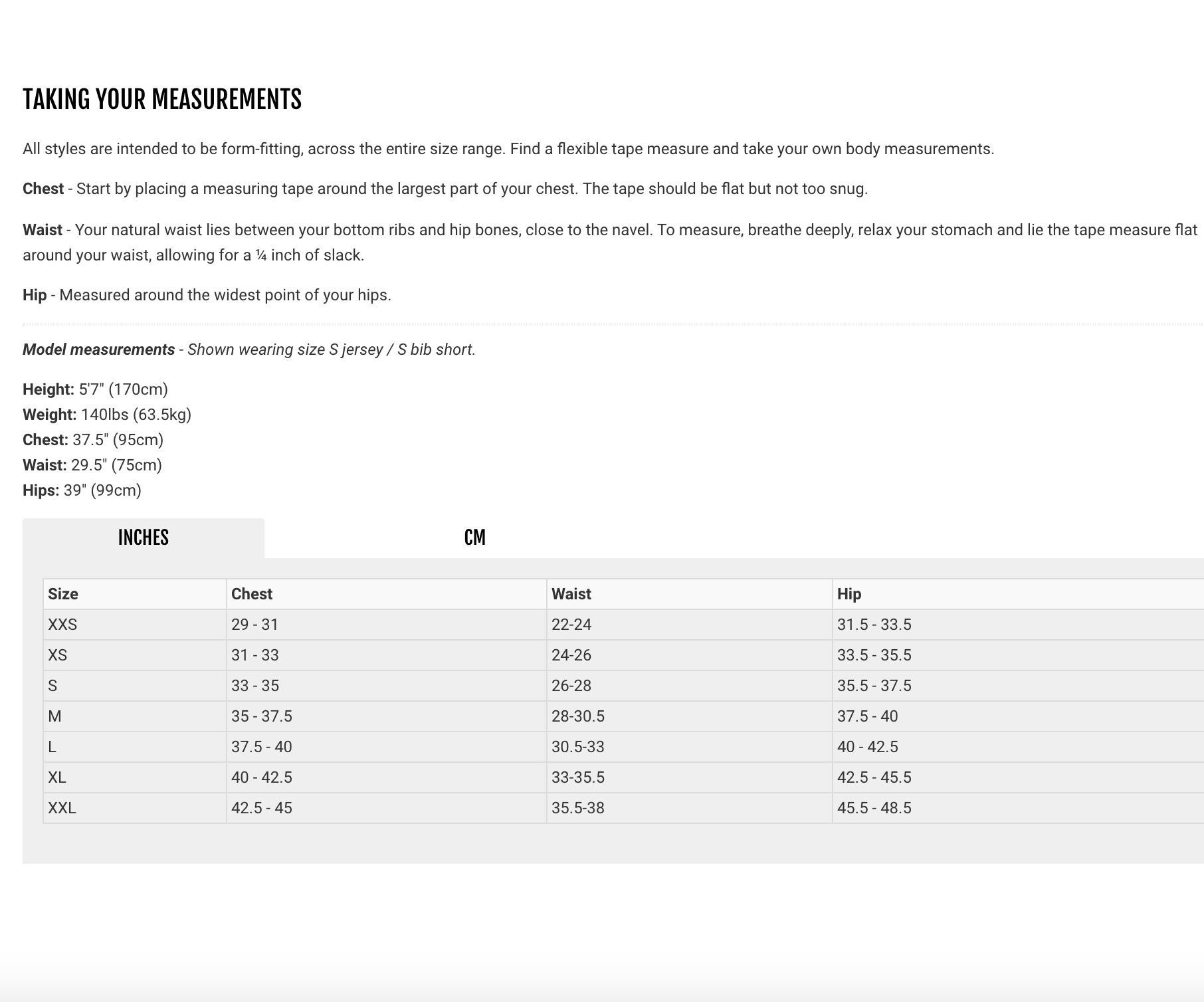
Task: Switch to the CM tab
Action: click(x=474, y=538)
